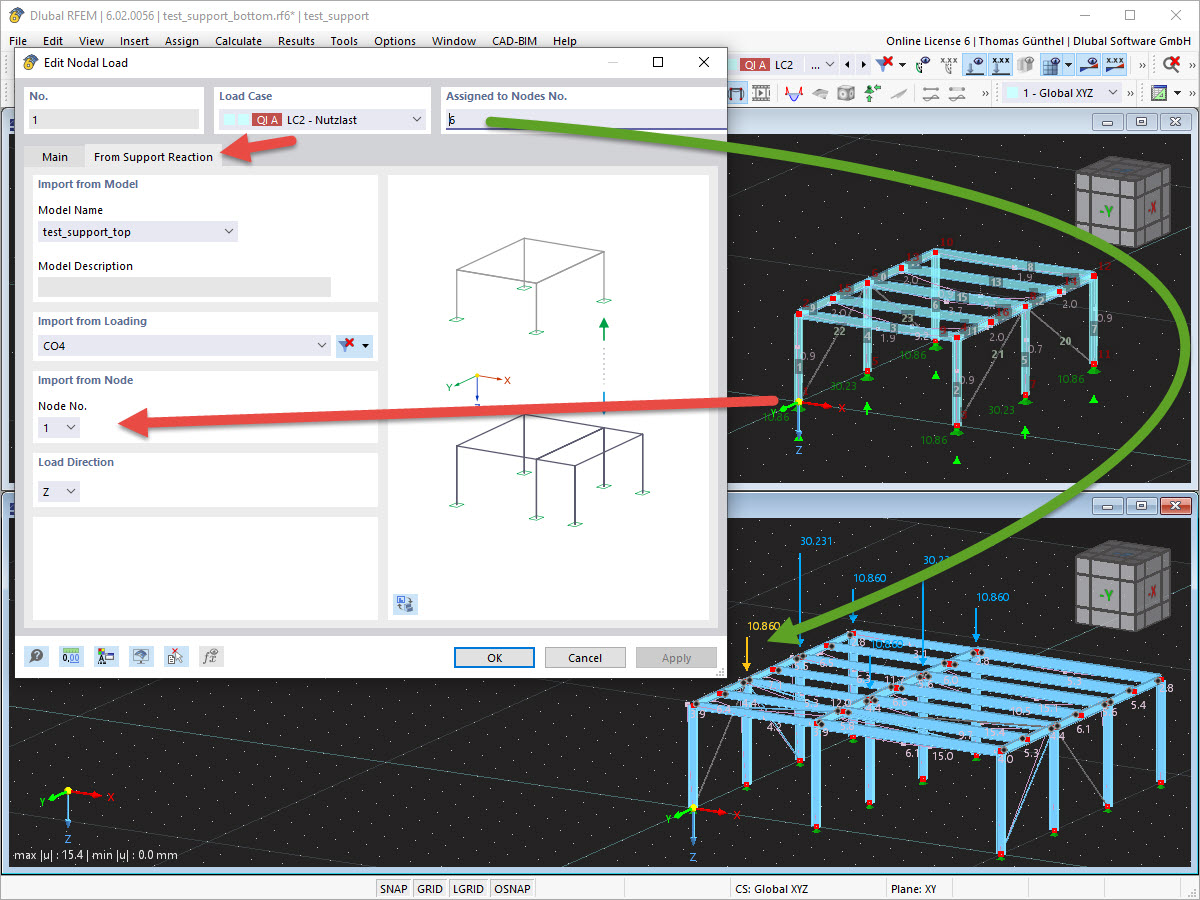Click the decimal places 0,00 icon
Image resolution: width=1200 pixels, height=900 pixels.
coord(71,656)
